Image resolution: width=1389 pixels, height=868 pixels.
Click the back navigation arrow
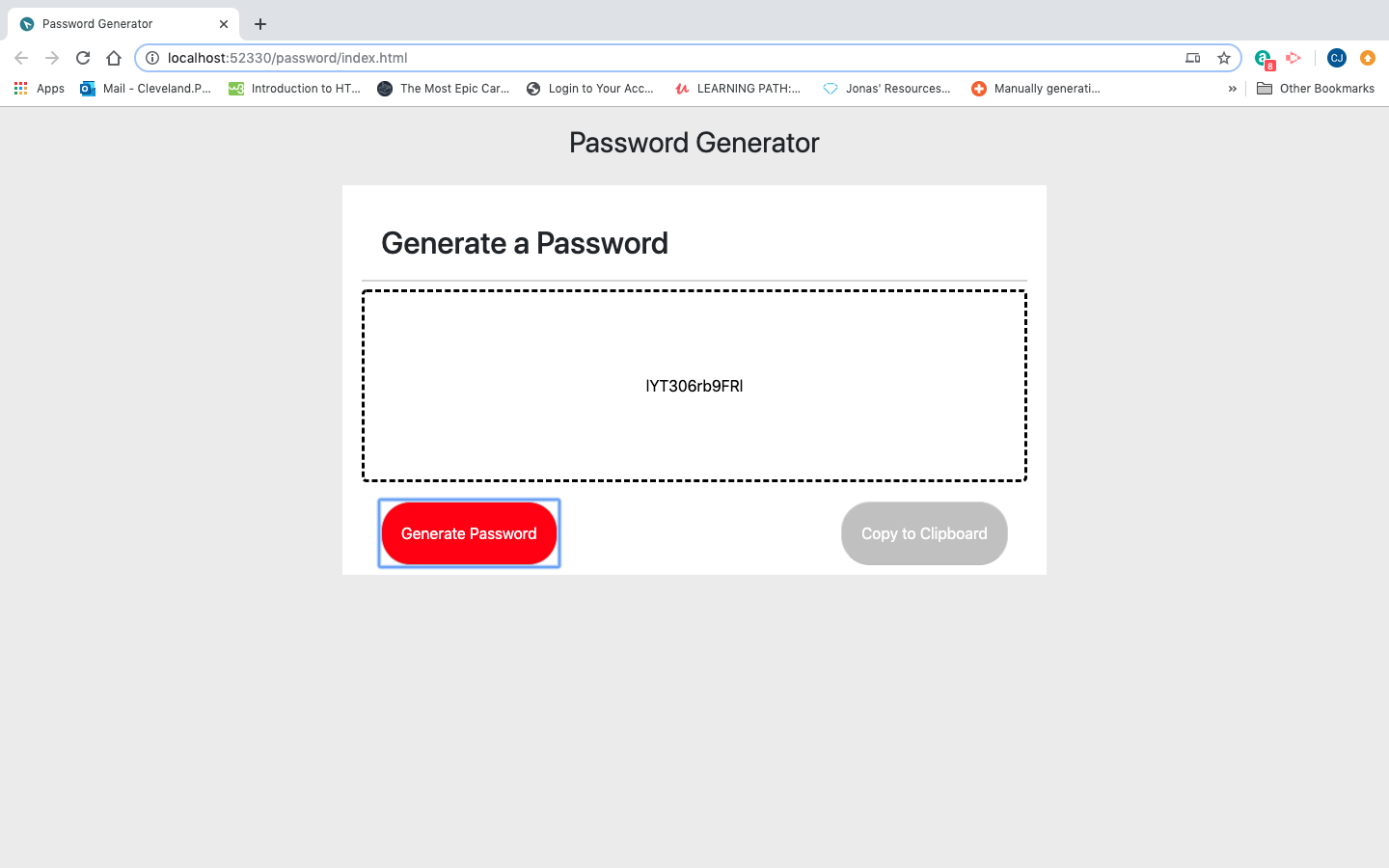coord(21,57)
